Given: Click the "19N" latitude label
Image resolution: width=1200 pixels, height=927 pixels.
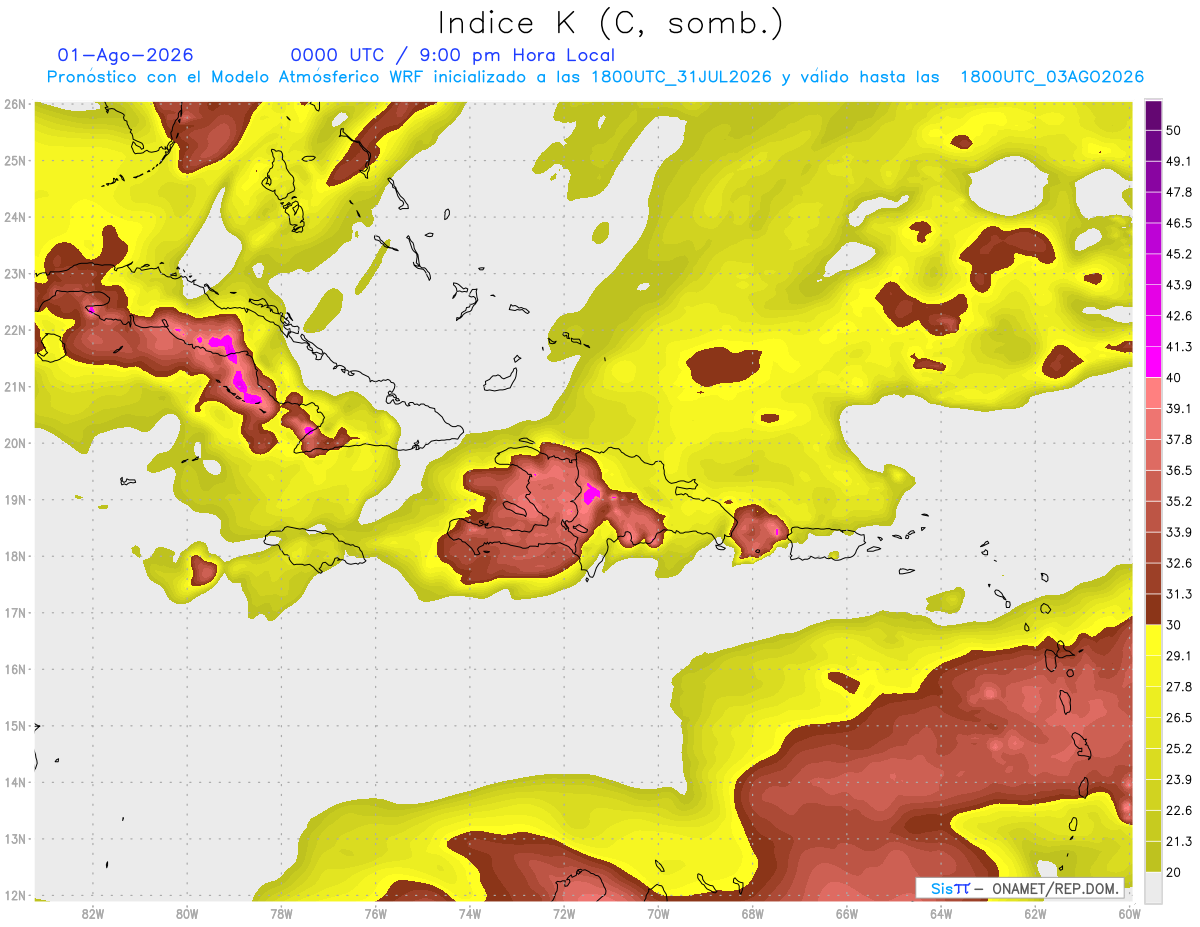Looking at the screenshot, I should tap(14, 499).
